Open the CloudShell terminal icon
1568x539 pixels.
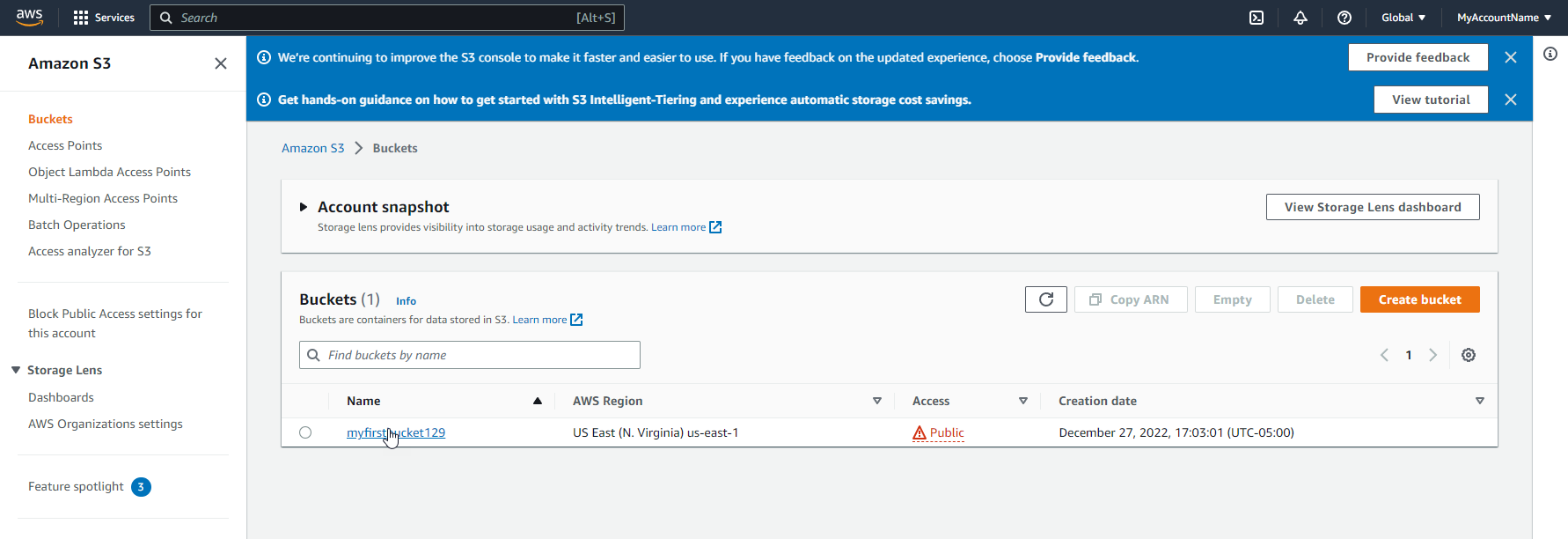pos(1257,18)
